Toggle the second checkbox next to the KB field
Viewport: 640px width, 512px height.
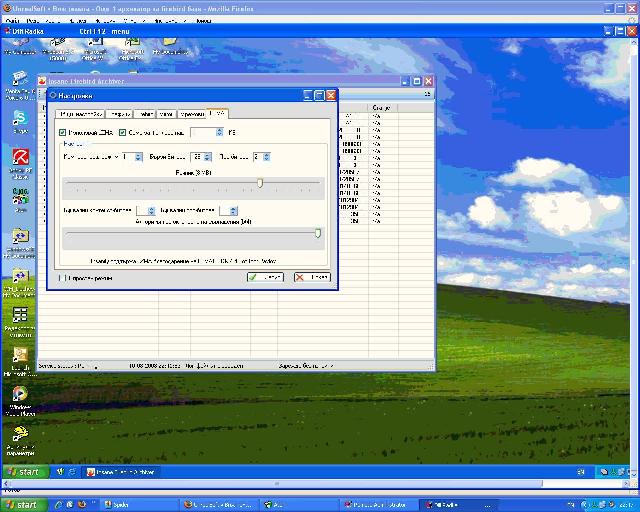(122, 132)
